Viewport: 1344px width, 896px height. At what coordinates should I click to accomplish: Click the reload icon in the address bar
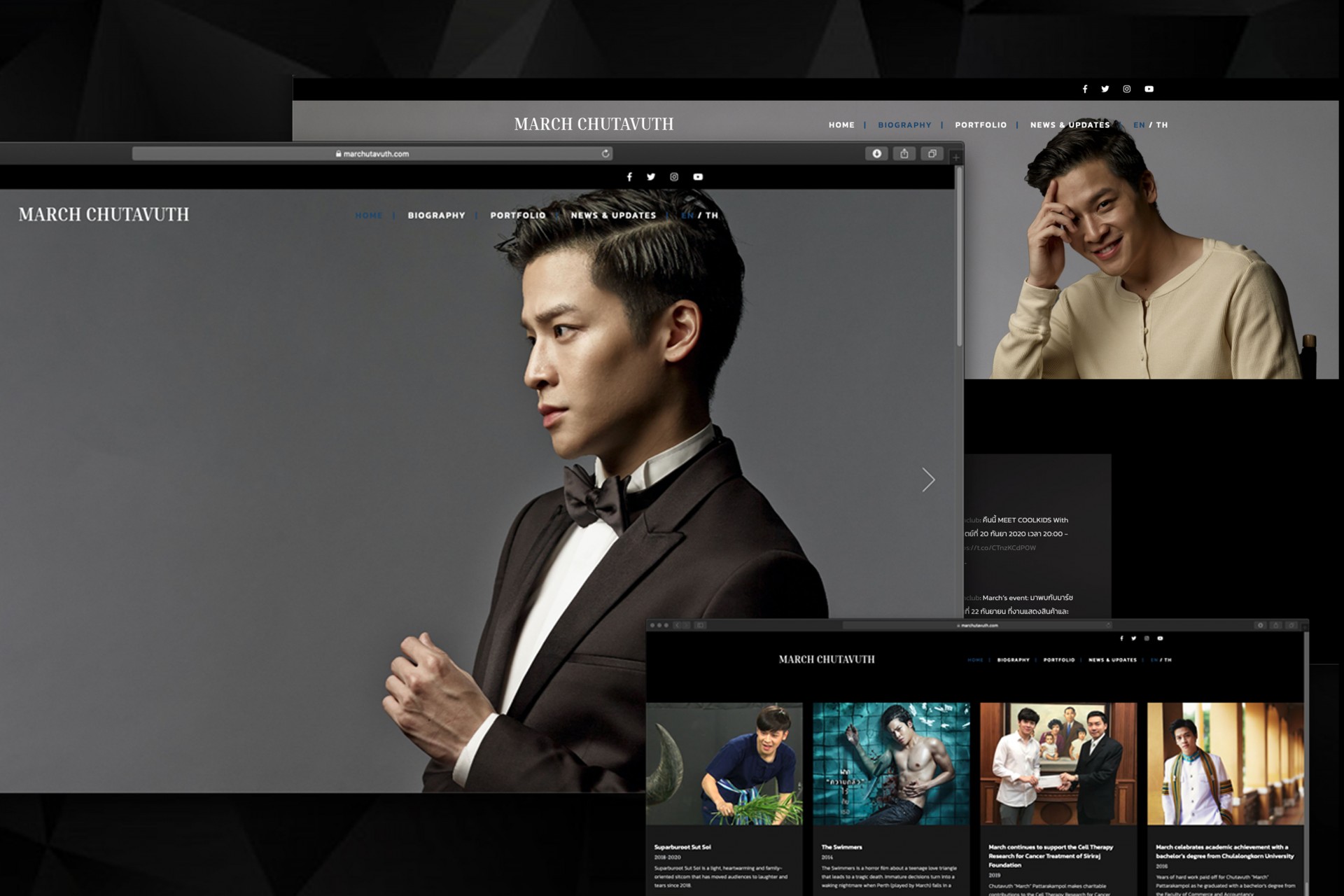coord(604,153)
